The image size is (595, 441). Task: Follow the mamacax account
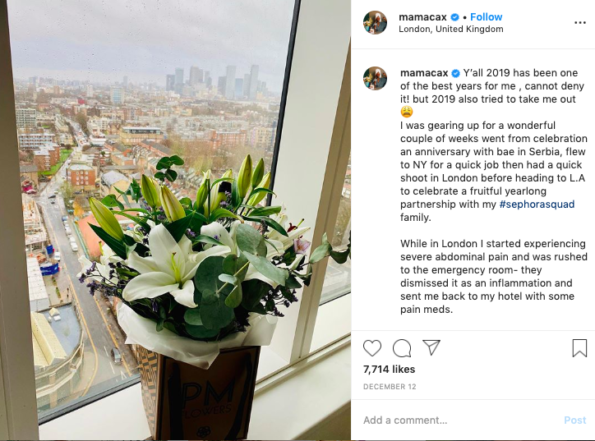(486, 17)
